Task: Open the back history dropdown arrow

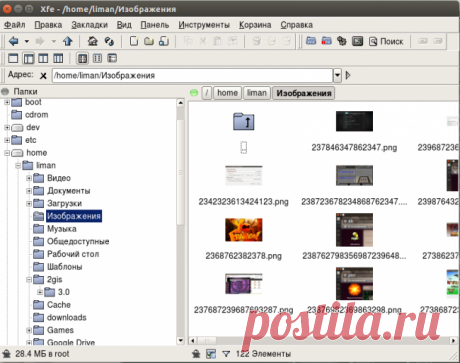Action: click(x=27, y=41)
